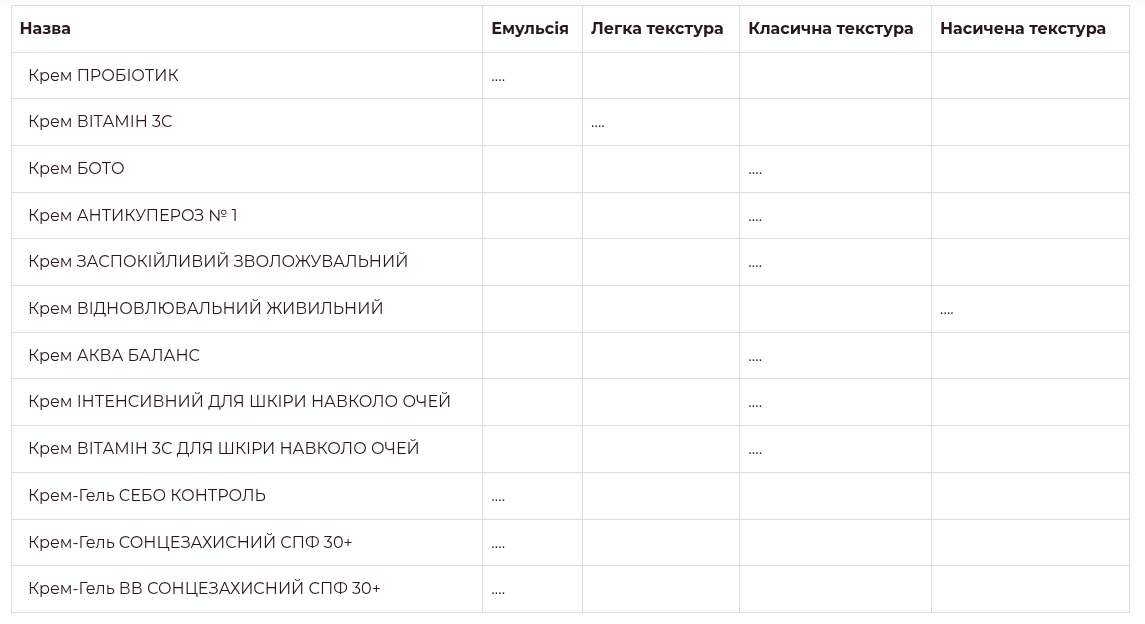
Task: Click Крем-Гель СЕБО КОНТРОЛЬ product name
Action: point(147,495)
